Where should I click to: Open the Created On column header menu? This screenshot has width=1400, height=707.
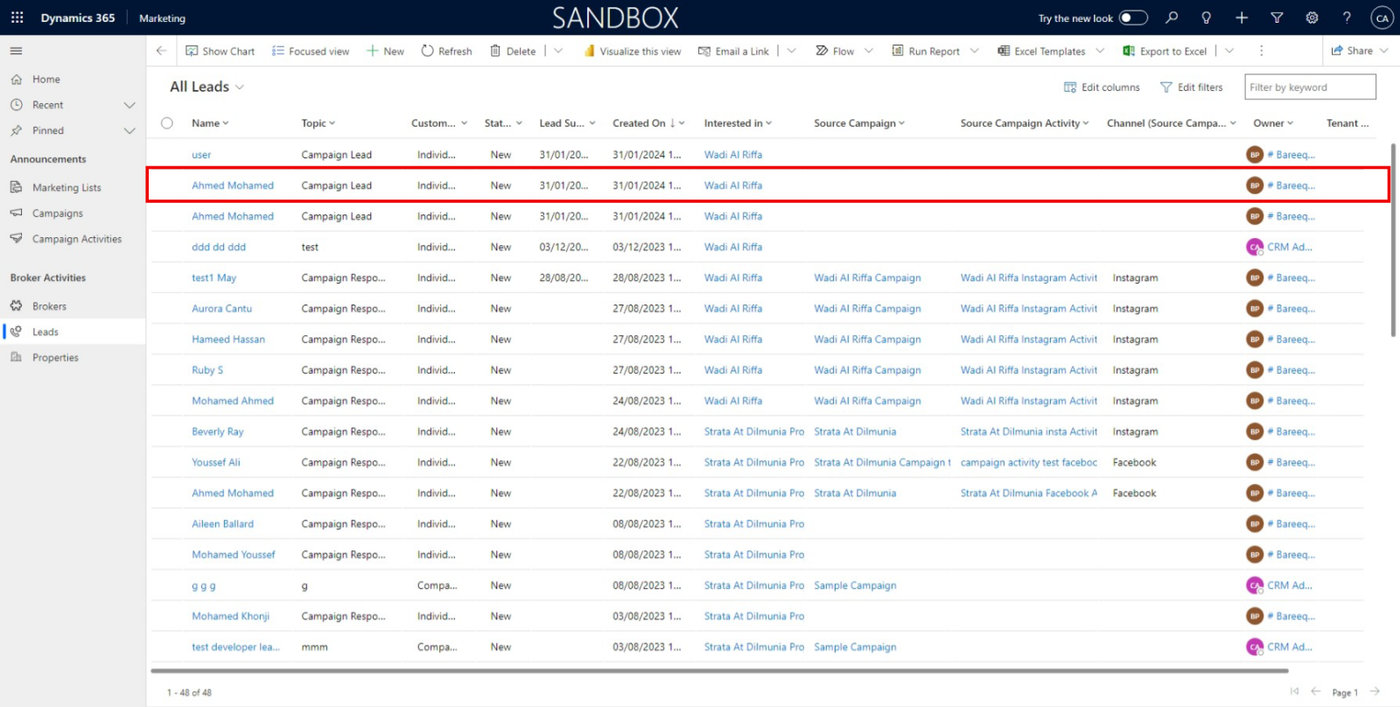coord(649,123)
